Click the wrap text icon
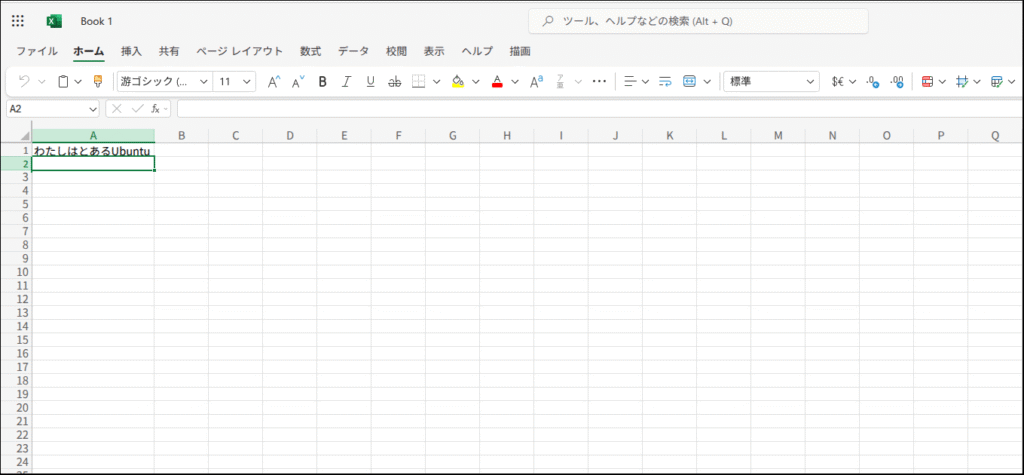 [x=665, y=82]
